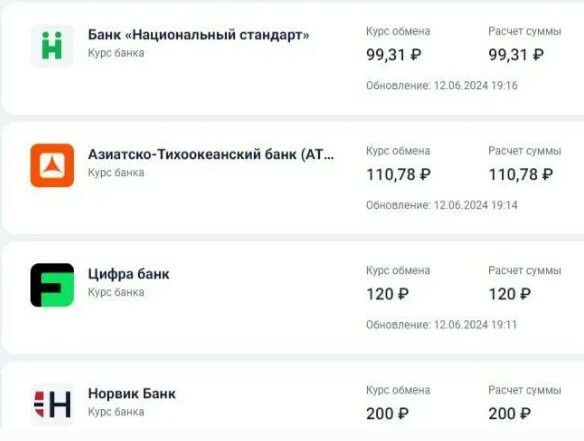Click 200 ₽ under Расчет суммы

pos(510,414)
